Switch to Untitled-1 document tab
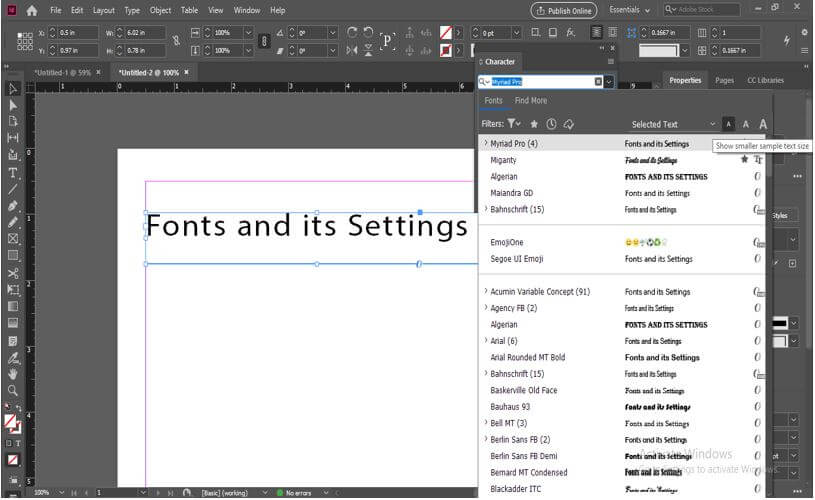The height and width of the screenshot is (500, 815). (64, 72)
